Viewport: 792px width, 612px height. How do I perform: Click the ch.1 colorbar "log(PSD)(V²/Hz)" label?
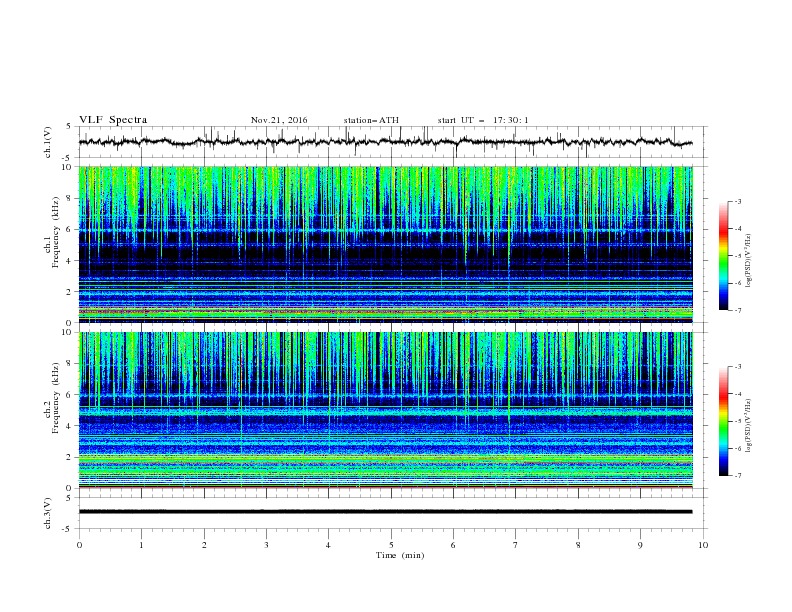pos(749,261)
